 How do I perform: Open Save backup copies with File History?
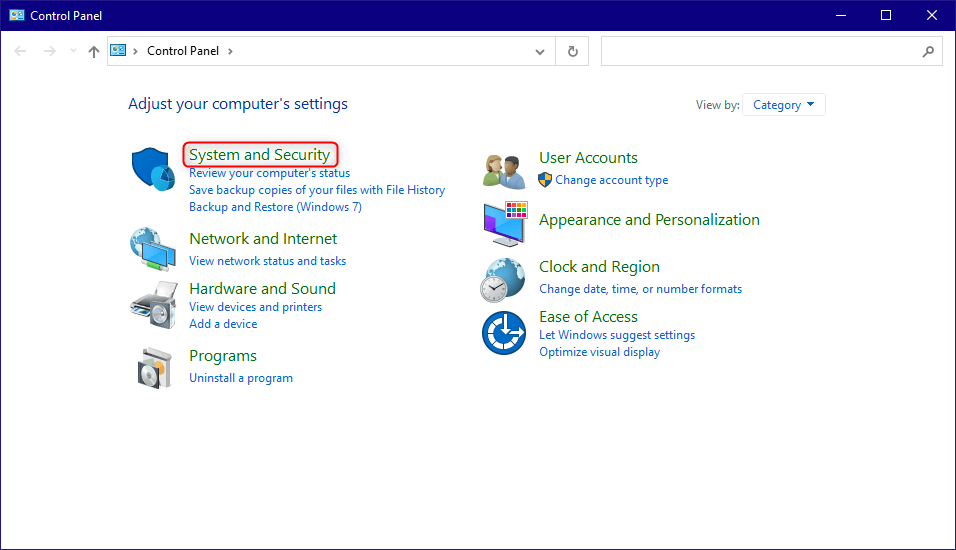click(x=317, y=190)
